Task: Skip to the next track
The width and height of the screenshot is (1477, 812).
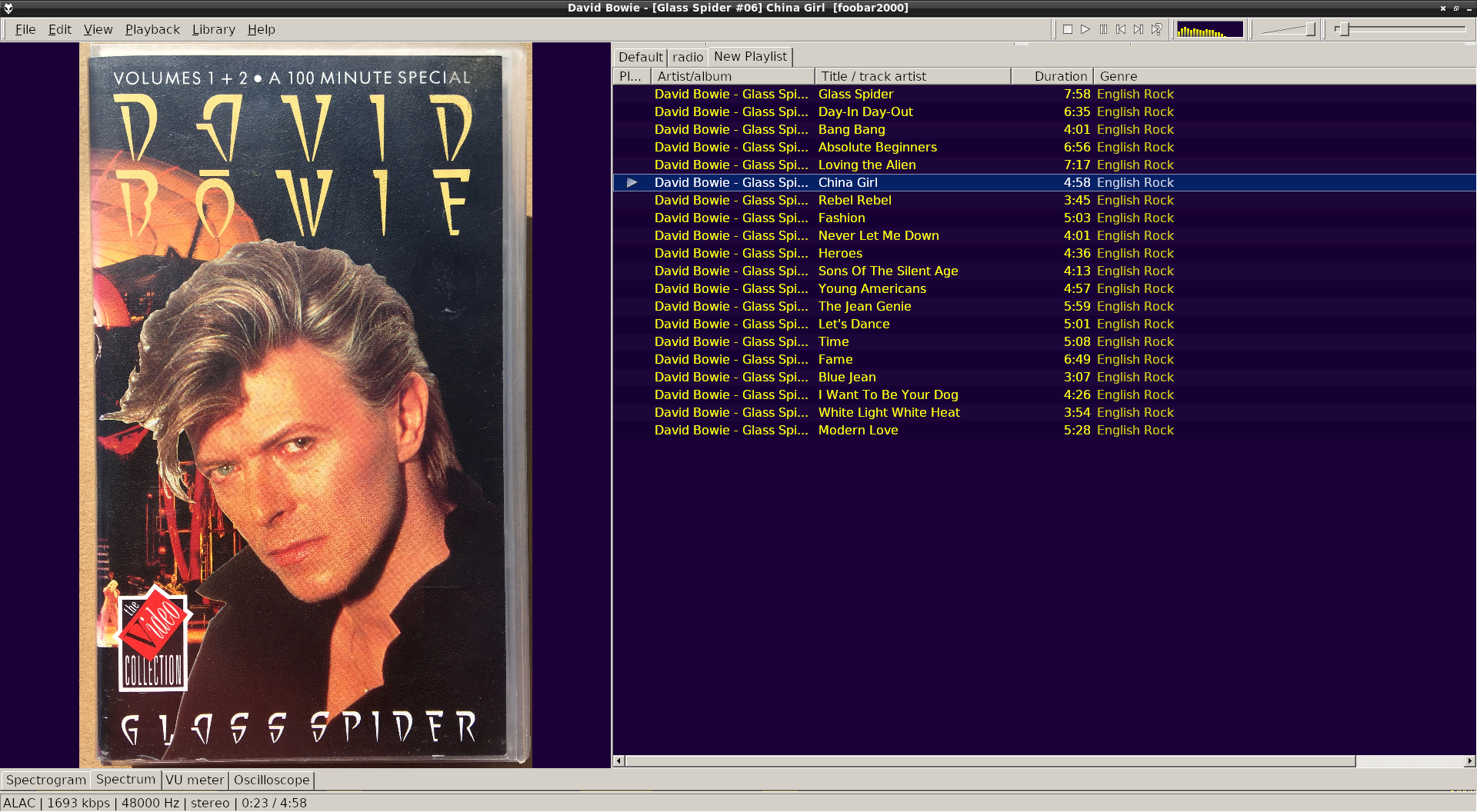Action: pyautogui.click(x=1139, y=29)
